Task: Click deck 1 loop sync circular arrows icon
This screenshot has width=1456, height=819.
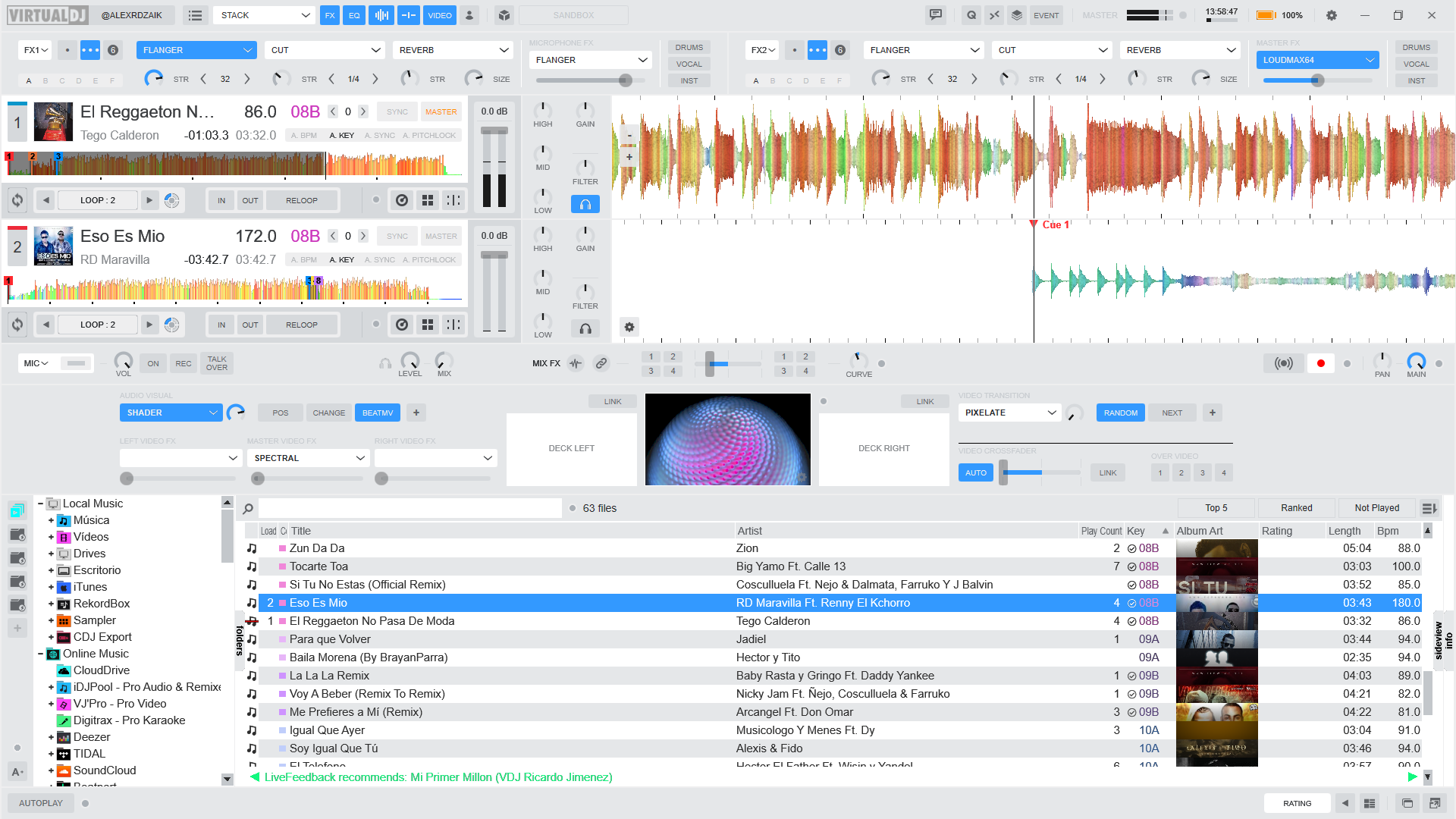Action: tap(17, 200)
